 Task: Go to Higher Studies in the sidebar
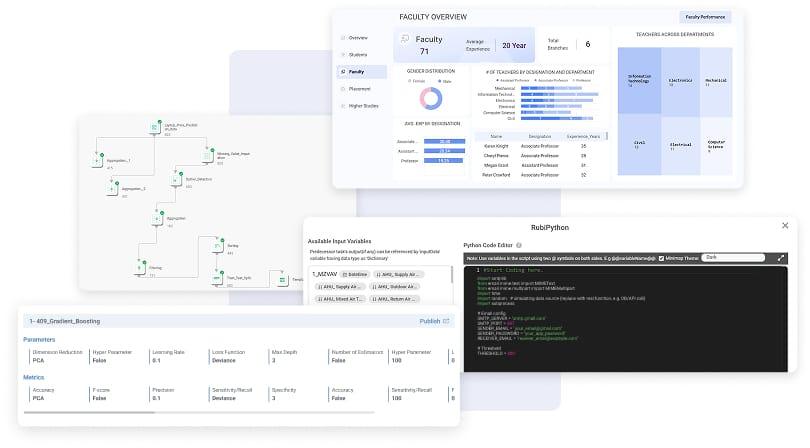click(x=362, y=105)
